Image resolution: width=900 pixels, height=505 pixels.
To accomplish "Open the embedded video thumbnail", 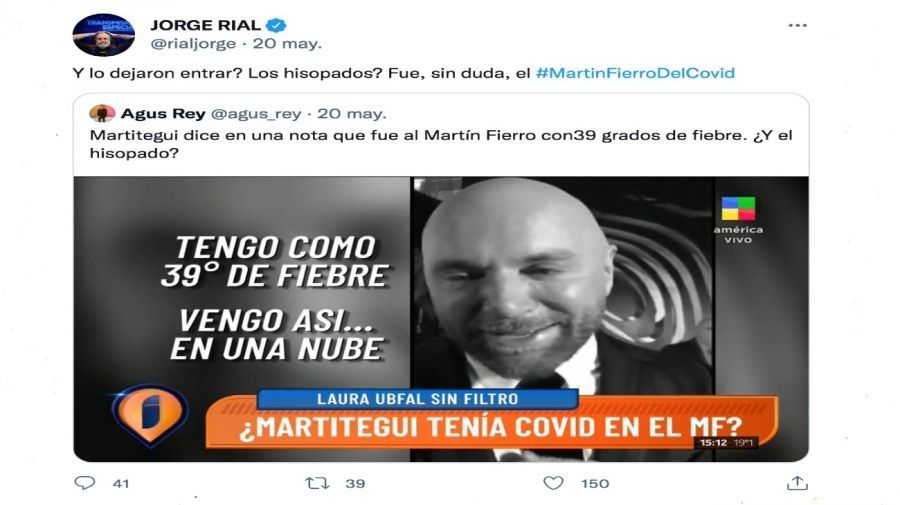I will point(441,319).
